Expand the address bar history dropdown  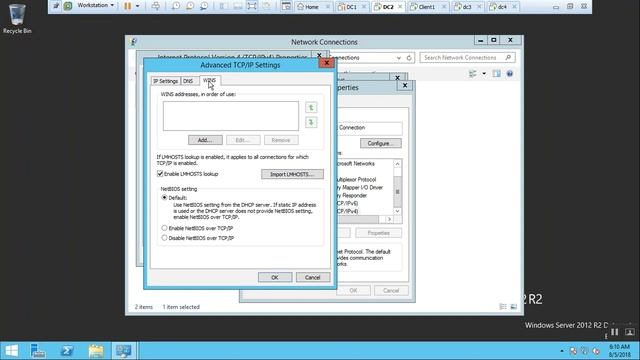point(399,58)
